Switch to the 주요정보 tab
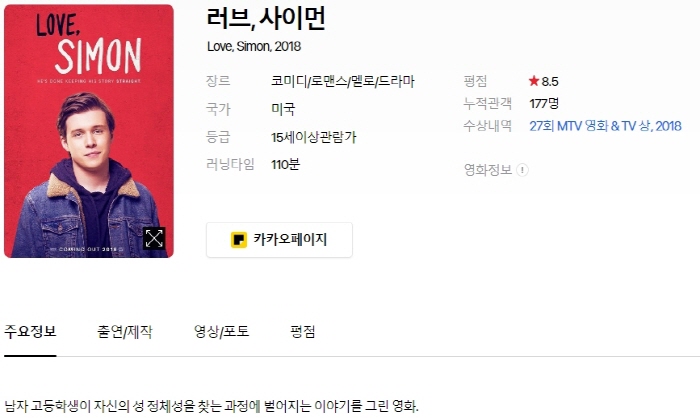Viewport: 700px width, 418px height. pos(30,331)
